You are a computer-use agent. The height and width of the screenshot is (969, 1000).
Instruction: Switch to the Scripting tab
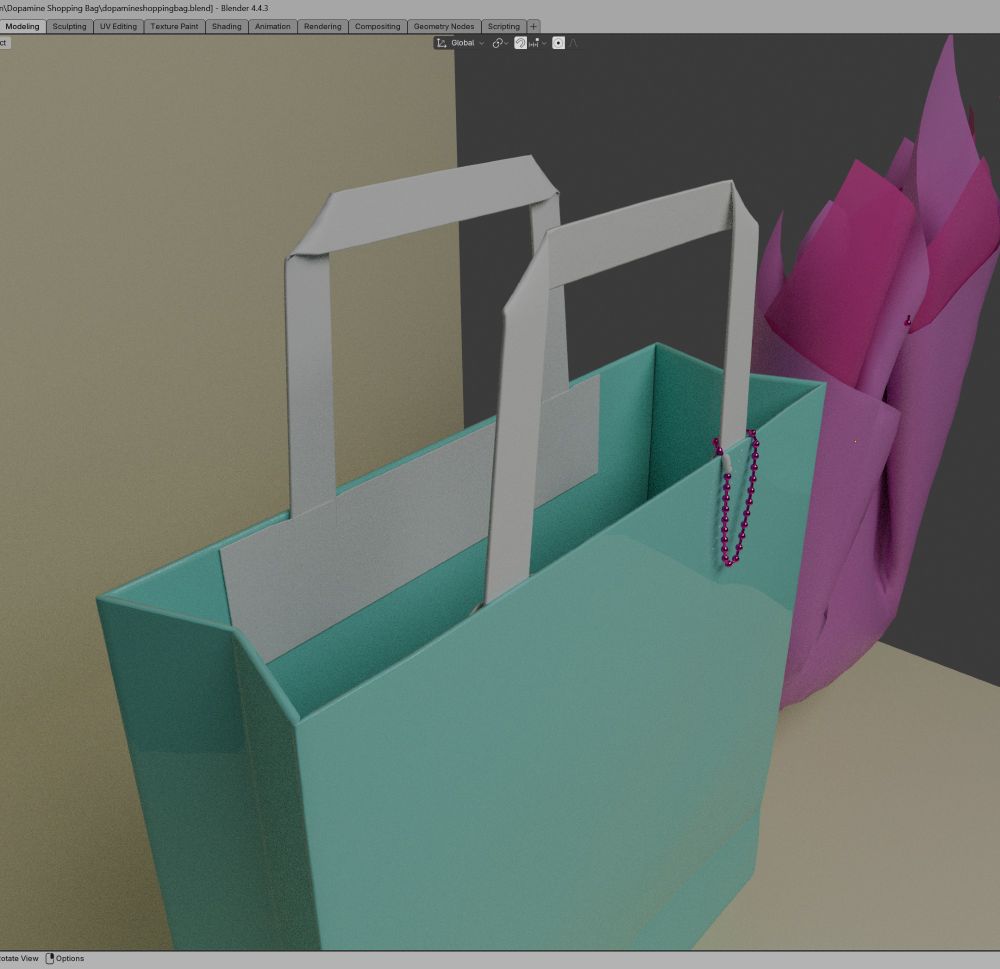tap(504, 27)
